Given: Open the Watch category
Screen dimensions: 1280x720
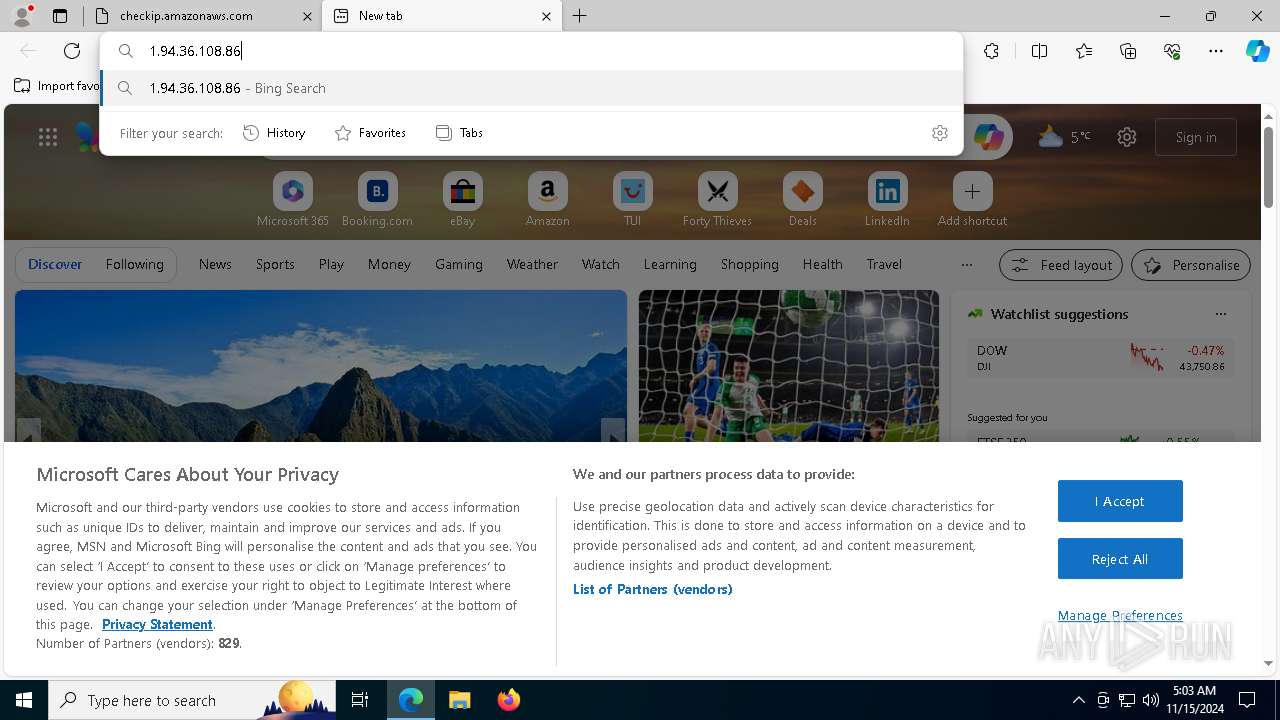Looking at the screenshot, I should [x=601, y=264].
